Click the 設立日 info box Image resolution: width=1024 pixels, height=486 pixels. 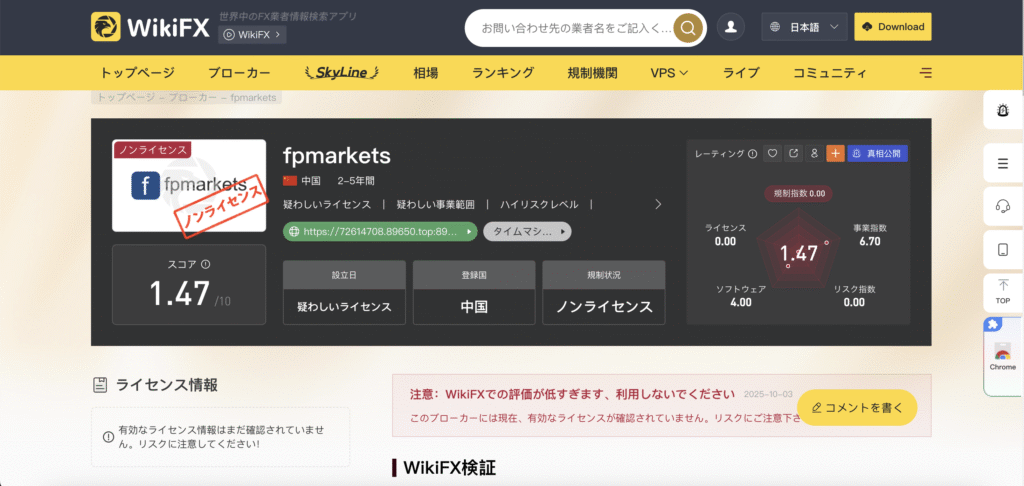pyautogui.click(x=344, y=293)
